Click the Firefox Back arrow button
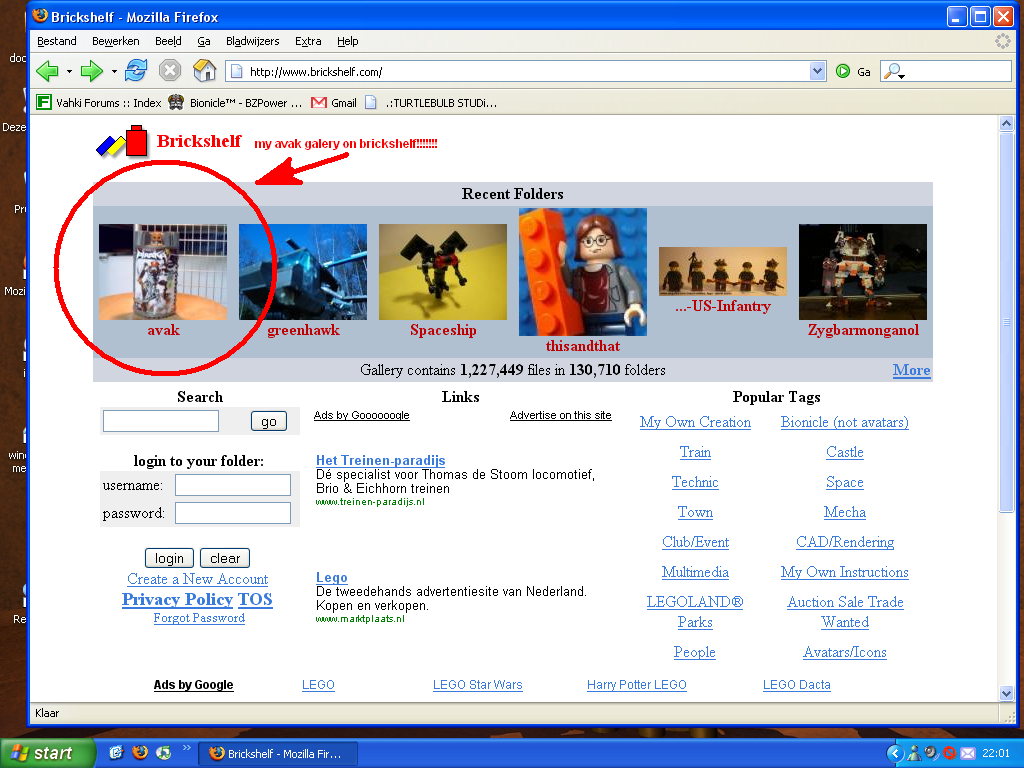Image resolution: width=1024 pixels, height=768 pixels. (x=47, y=71)
